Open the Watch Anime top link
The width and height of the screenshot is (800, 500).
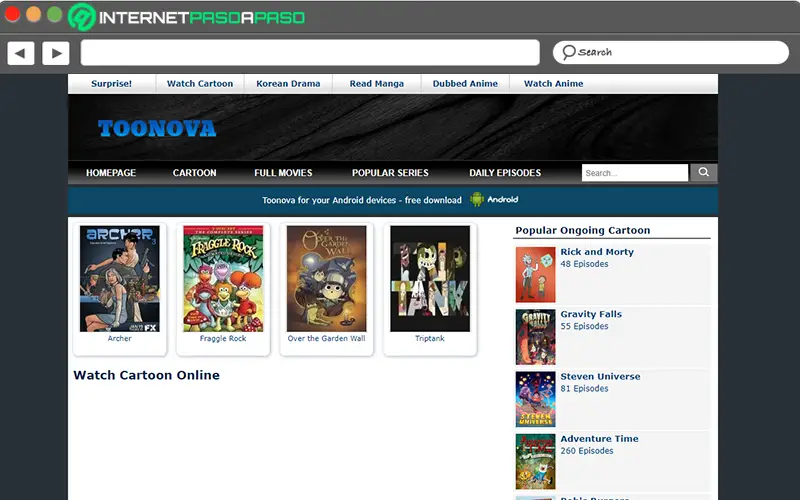(x=554, y=84)
